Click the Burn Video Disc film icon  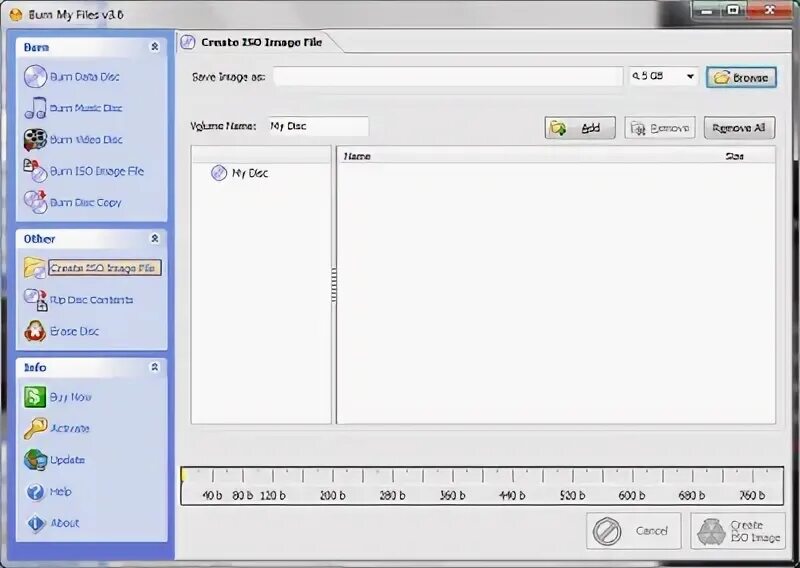point(35,139)
